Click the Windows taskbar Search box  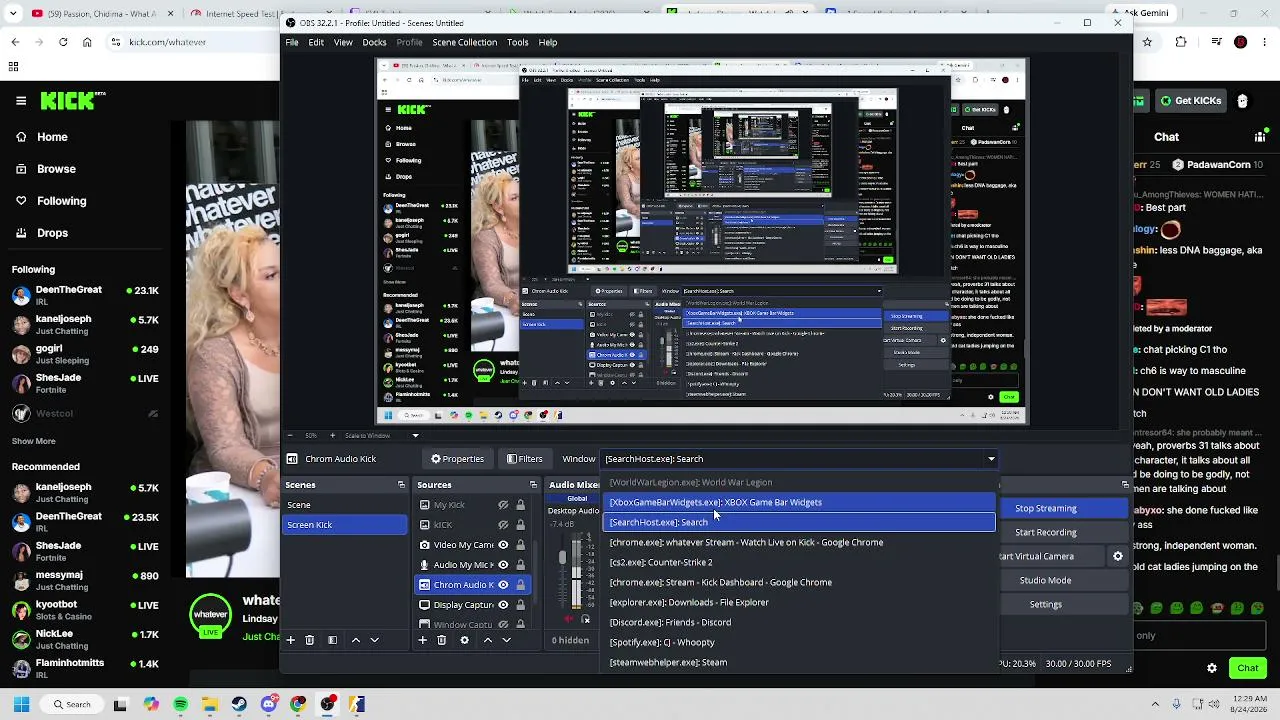point(74,705)
